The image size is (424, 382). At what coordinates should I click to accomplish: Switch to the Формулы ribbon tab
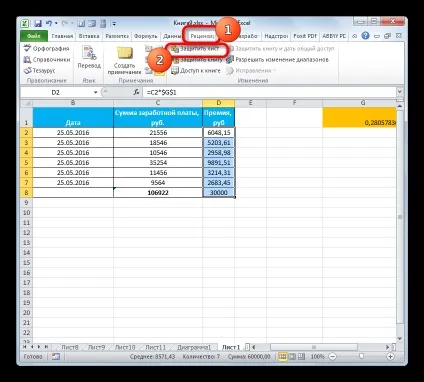146,36
